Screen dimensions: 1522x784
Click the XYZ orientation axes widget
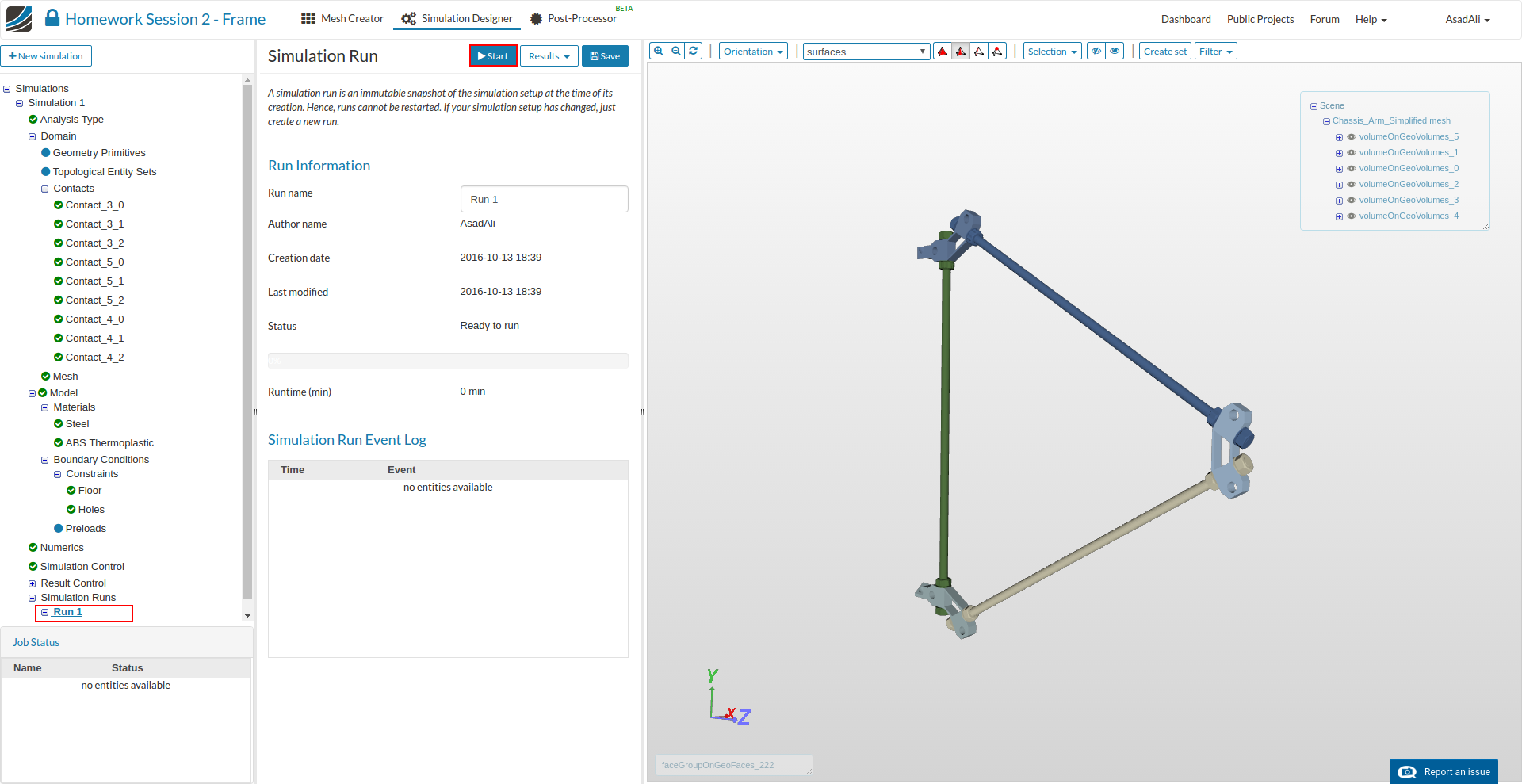tap(729, 697)
